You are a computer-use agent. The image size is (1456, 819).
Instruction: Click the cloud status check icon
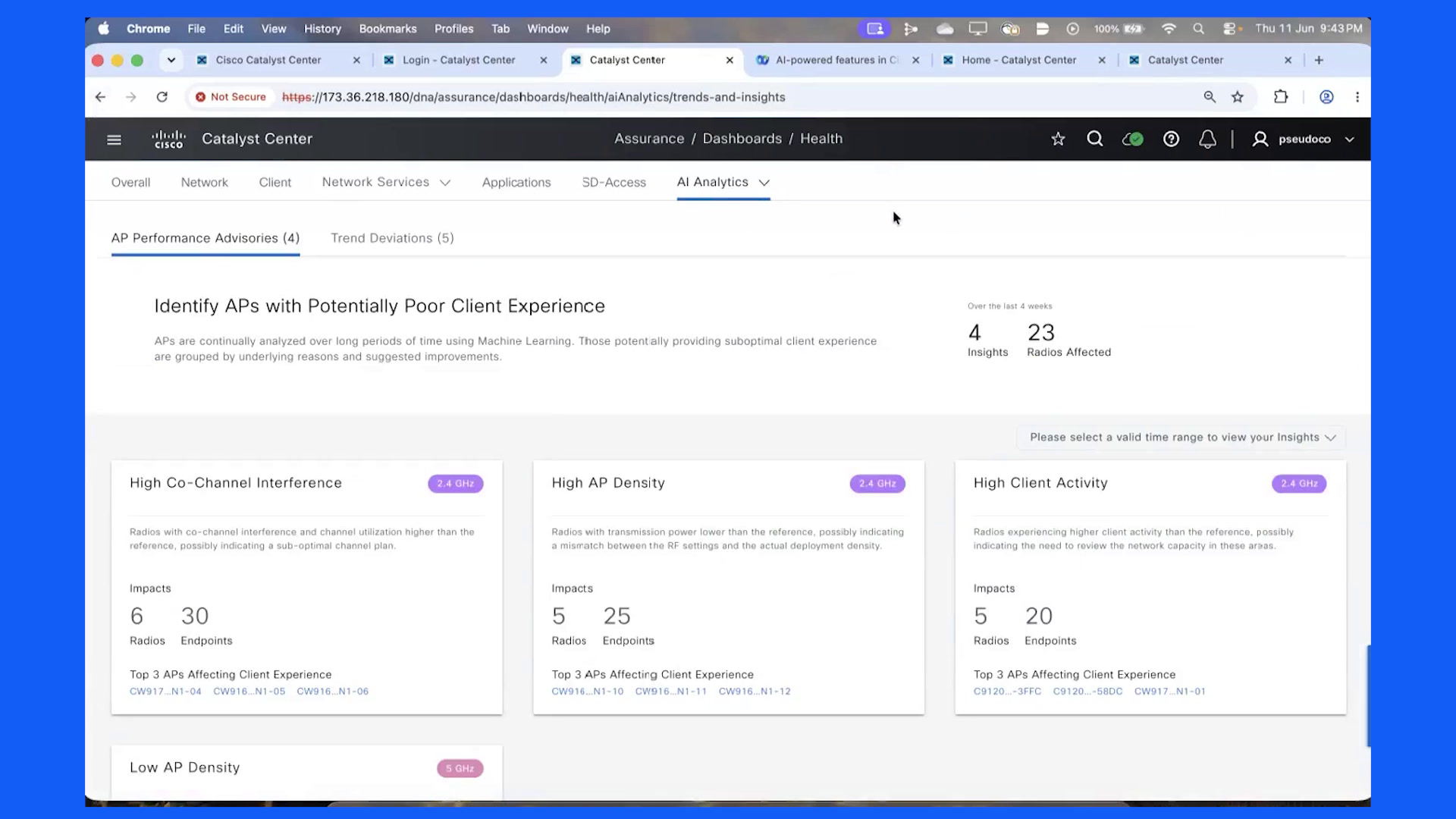coord(1132,139)
